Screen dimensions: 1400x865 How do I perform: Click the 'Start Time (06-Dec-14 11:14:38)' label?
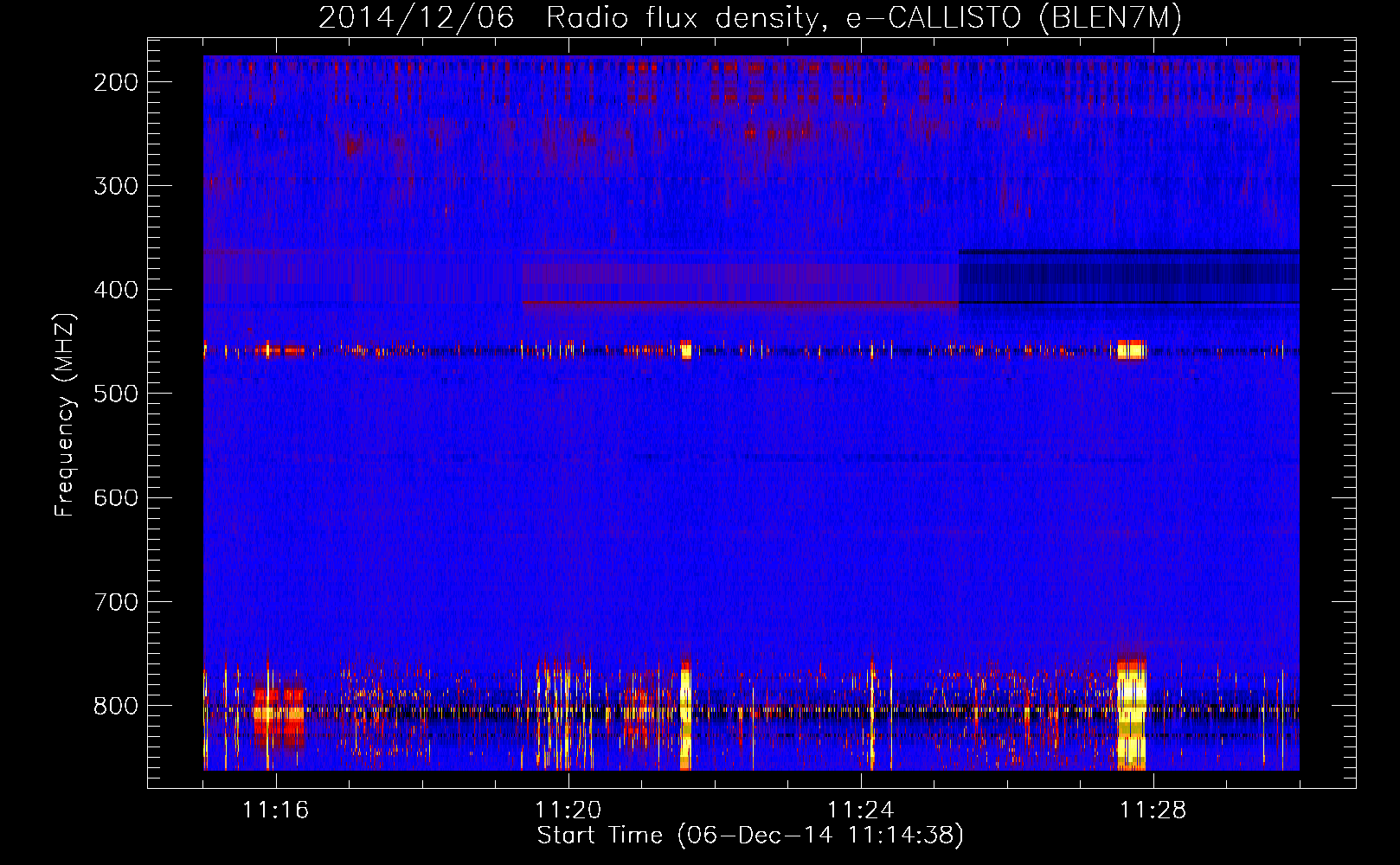click(x=749, y=835)
